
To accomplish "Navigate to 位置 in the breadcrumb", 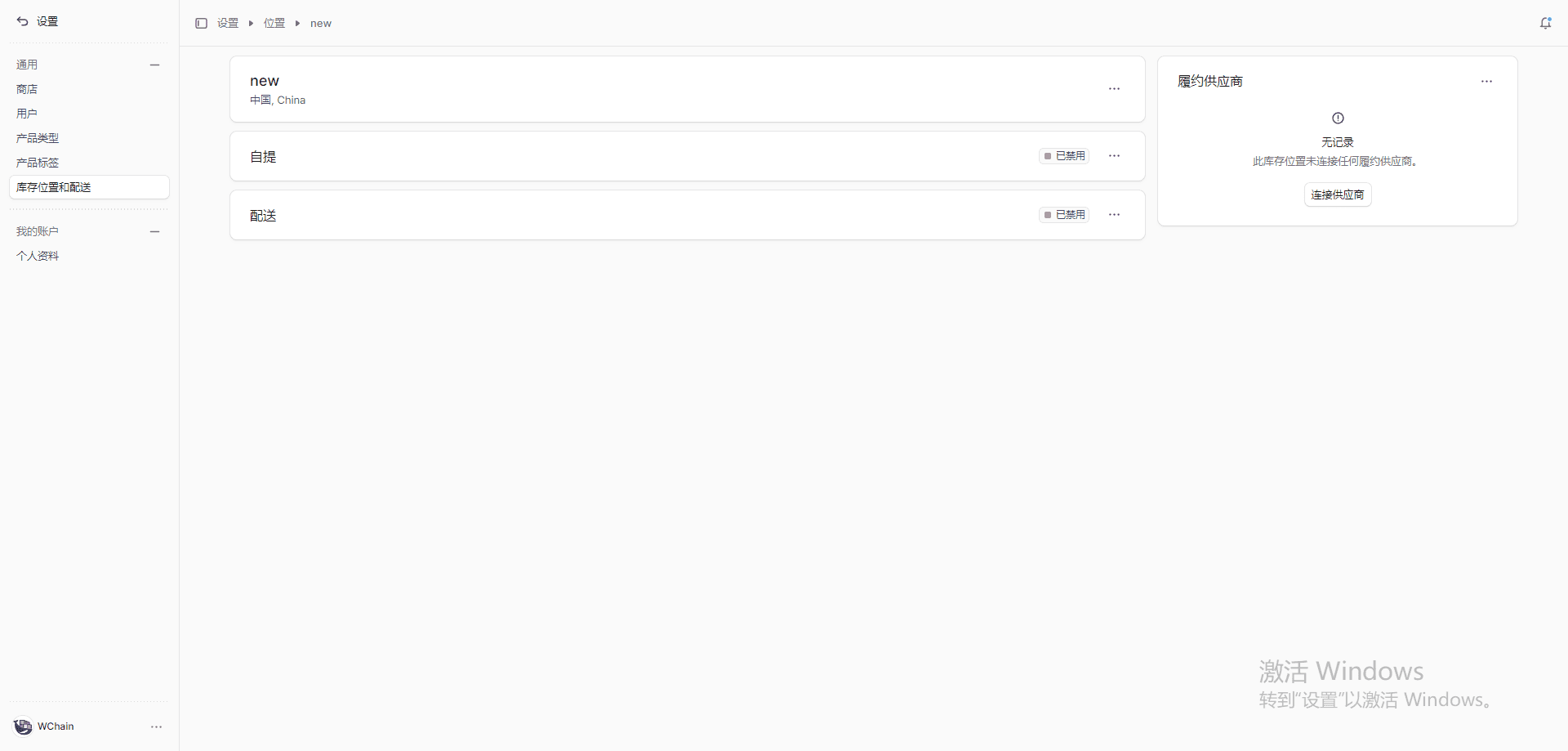I will point(274,24).
